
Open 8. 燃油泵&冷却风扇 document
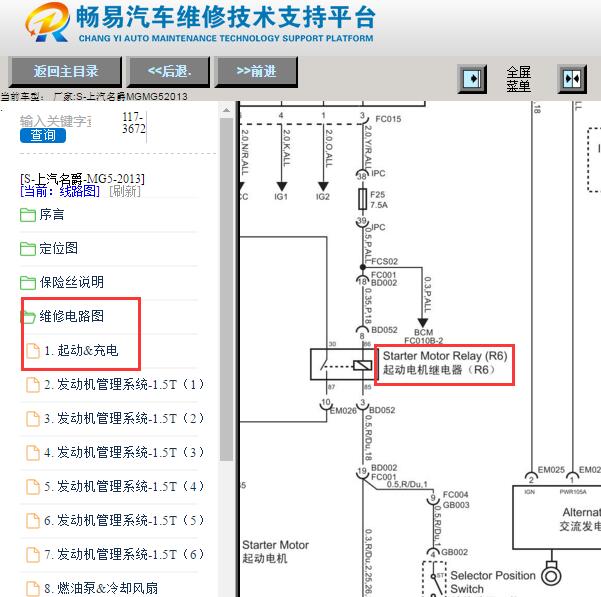click(x=101, y=588)
